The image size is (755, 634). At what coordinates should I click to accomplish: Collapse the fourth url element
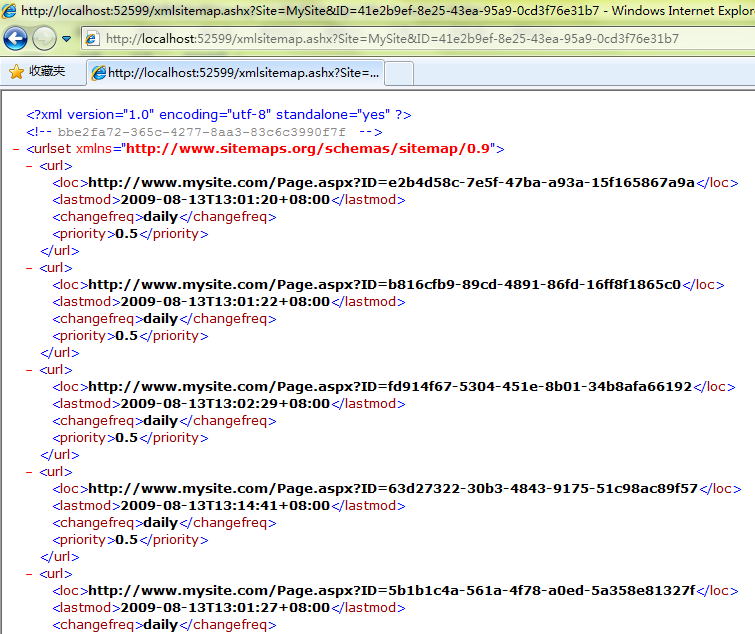pos(29,472)
